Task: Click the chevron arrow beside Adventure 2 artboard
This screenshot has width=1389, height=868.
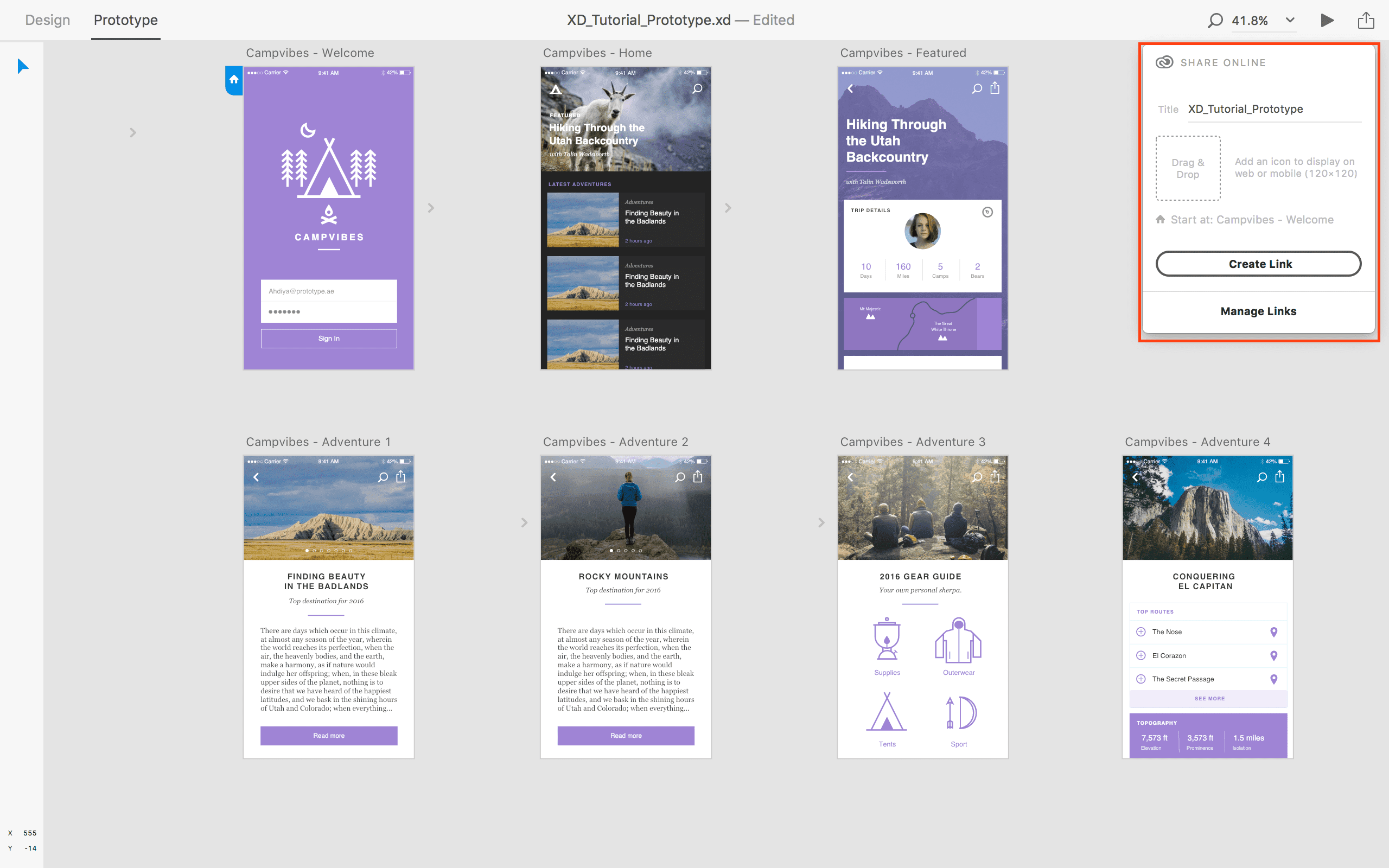Action: point(821,522)
